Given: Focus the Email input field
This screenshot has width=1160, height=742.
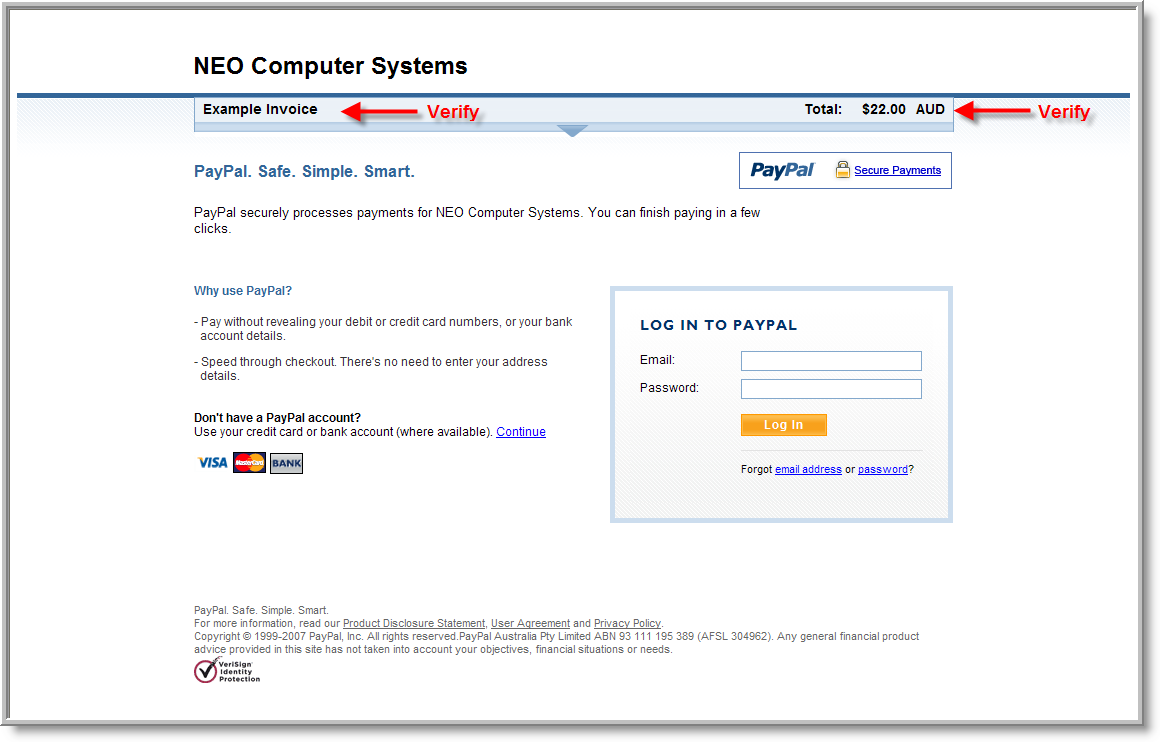Looking at the screenshot, I should tap(830, 361).
